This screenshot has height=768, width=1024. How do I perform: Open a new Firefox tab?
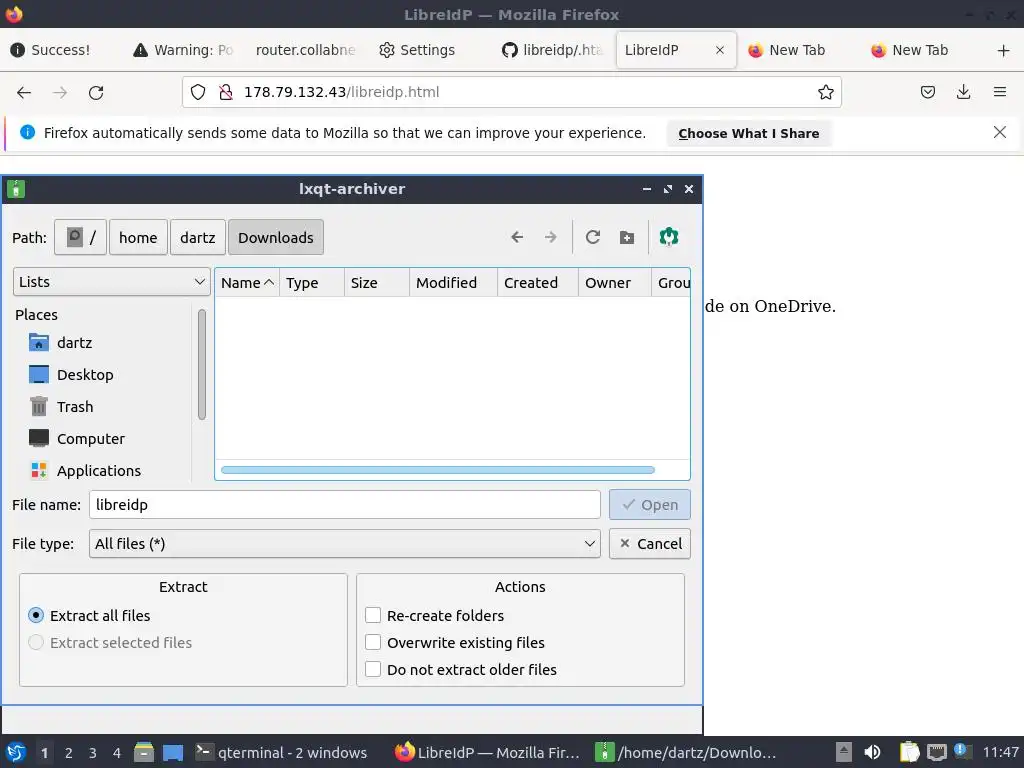(x=1003, y=50)
